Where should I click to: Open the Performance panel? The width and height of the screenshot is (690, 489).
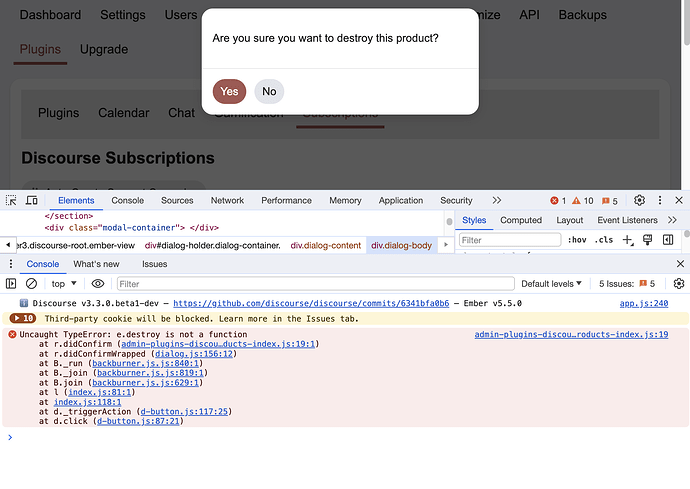(286, 201)
